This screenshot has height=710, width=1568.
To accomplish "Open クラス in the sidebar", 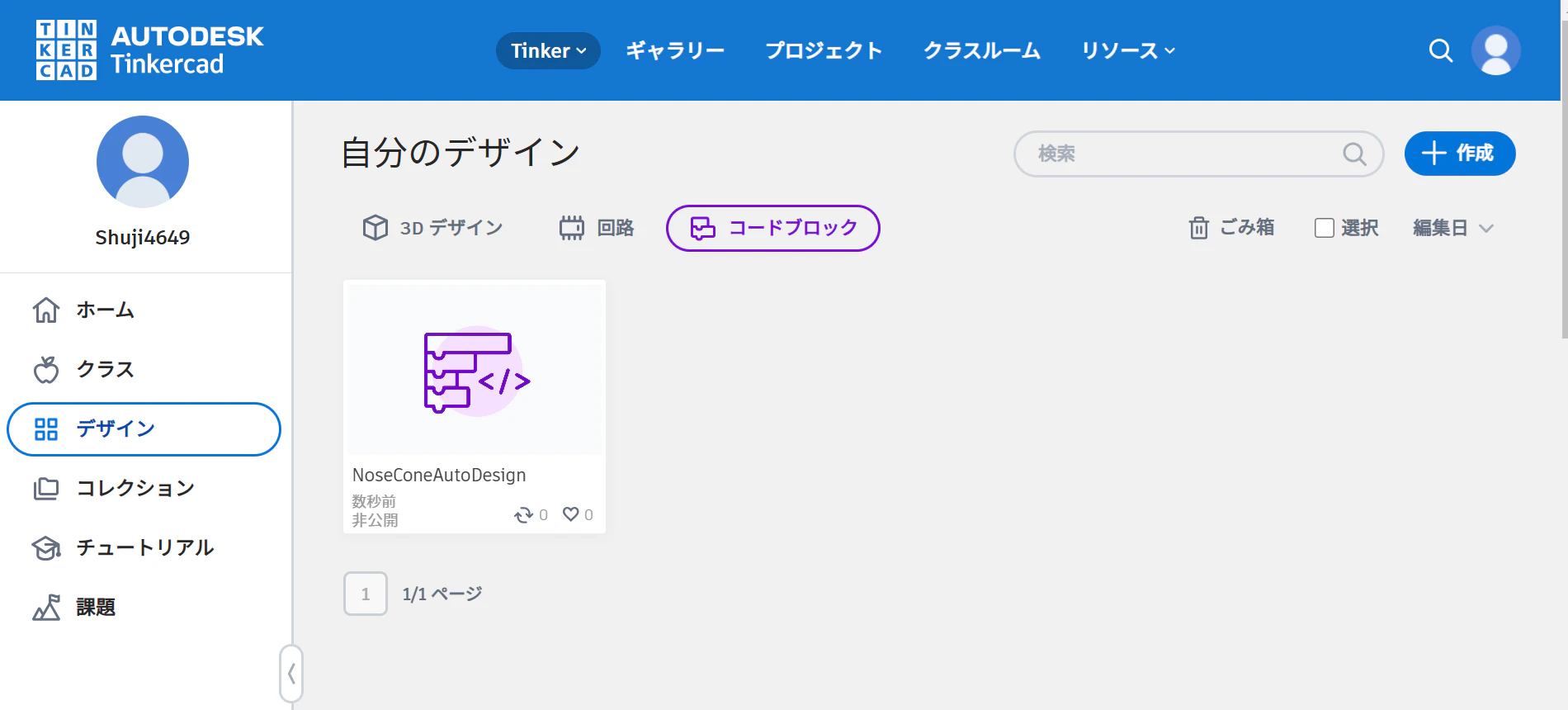I will pos(144,369).
